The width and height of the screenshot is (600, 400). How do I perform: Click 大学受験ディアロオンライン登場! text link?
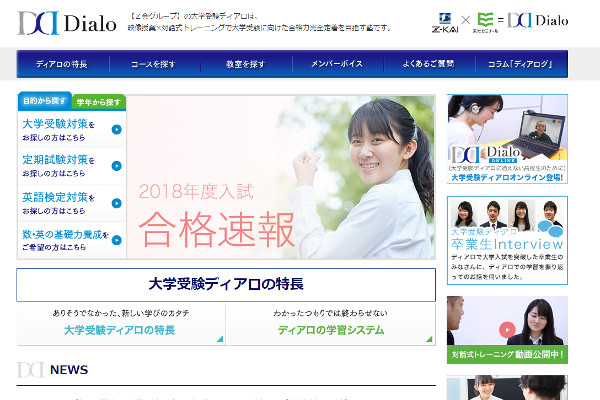point(507,177)
